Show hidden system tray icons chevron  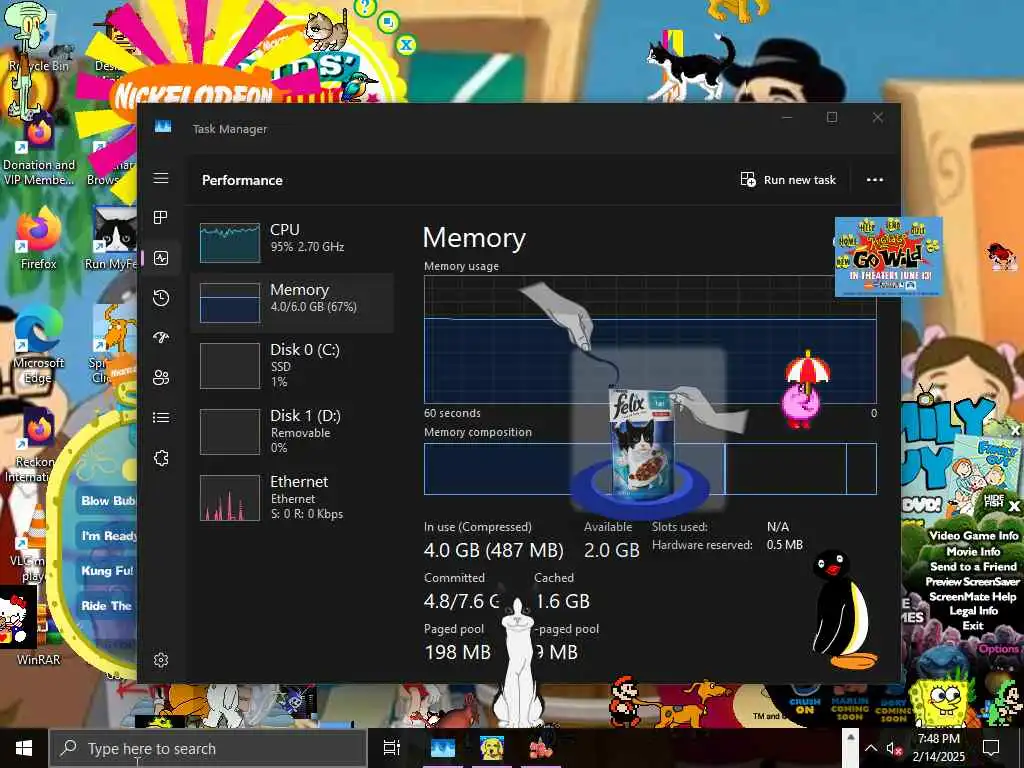click(x=871, y=748)
